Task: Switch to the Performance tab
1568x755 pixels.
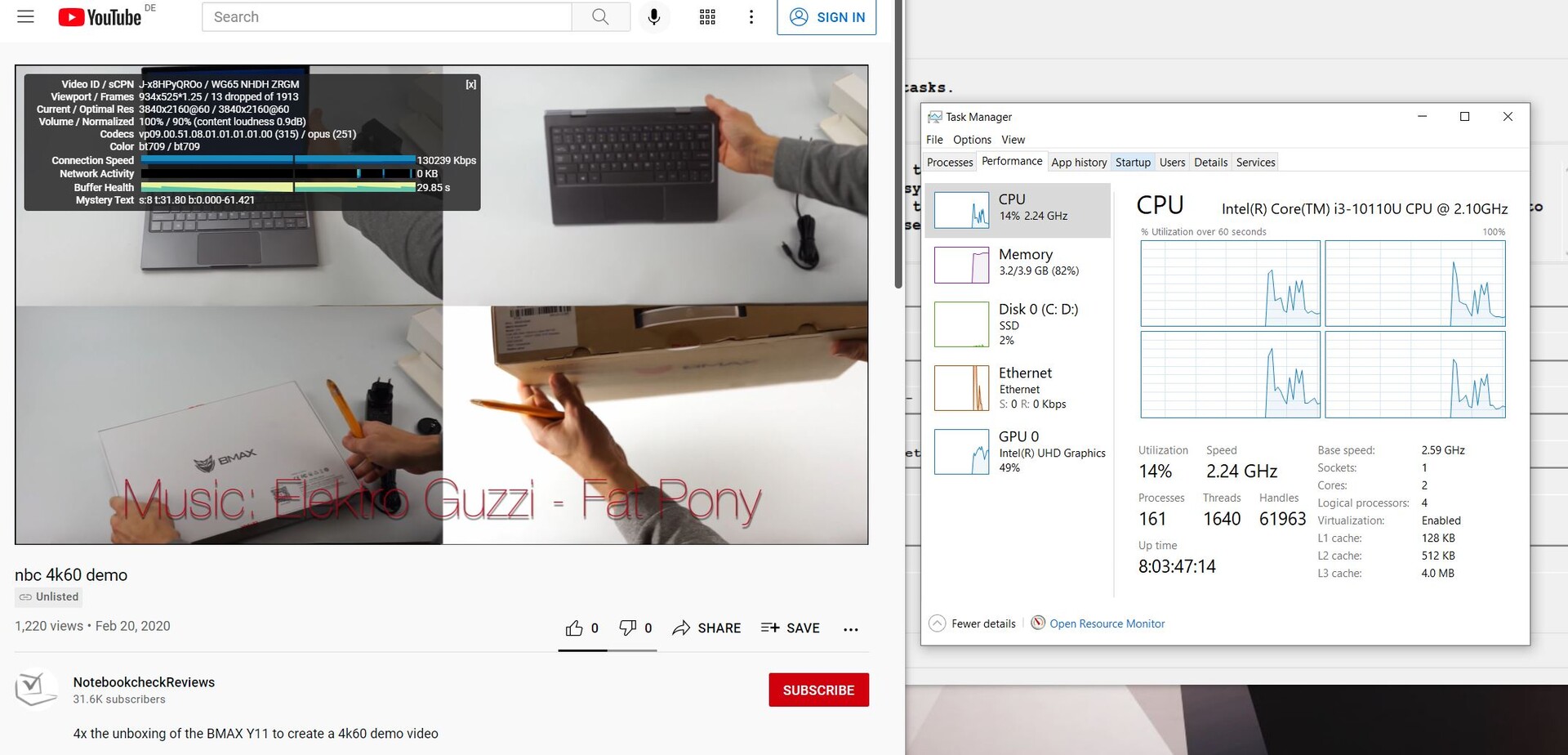Action: tap(1012, 161)
